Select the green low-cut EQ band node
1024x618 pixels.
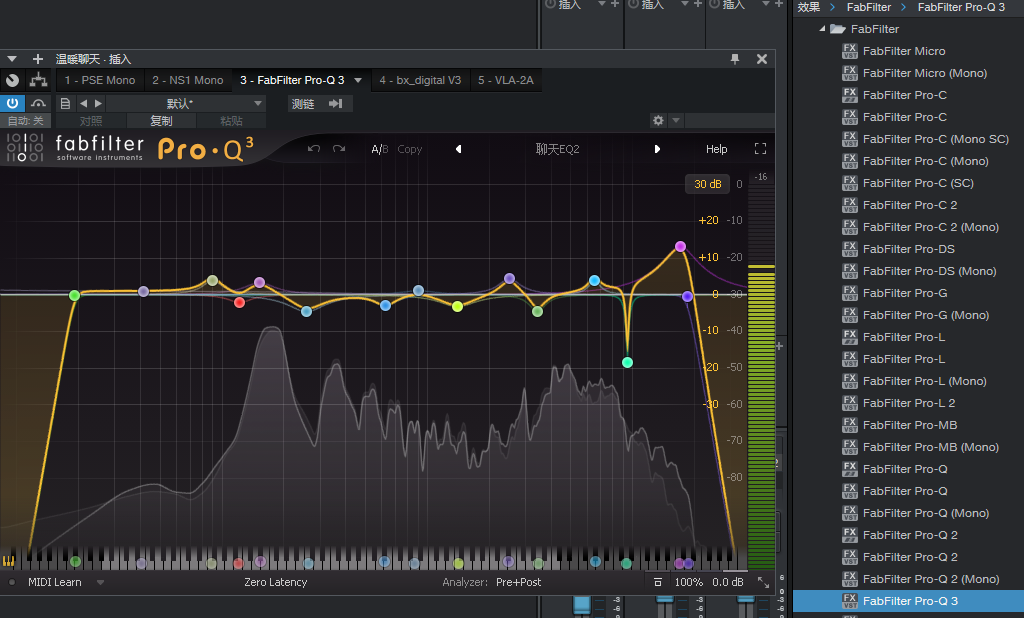74,295
